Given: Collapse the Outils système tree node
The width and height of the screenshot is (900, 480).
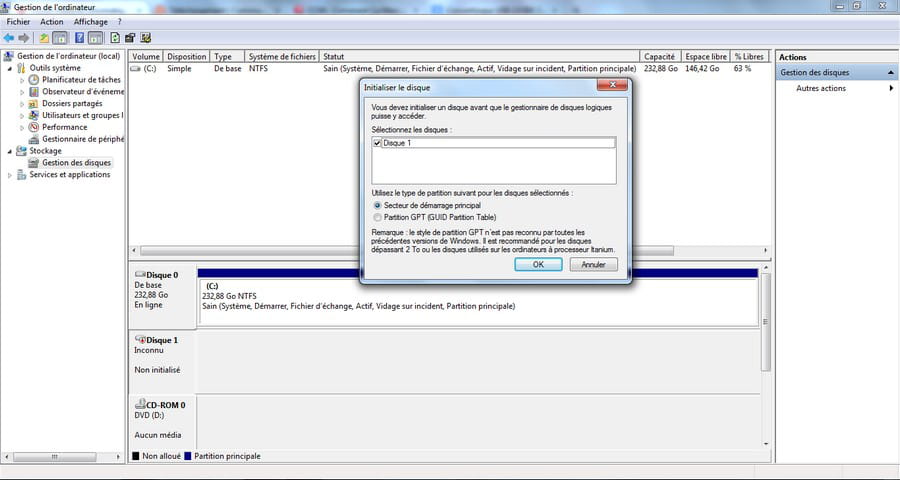Looking at the screenshot, I should click(x=10, y=68).
